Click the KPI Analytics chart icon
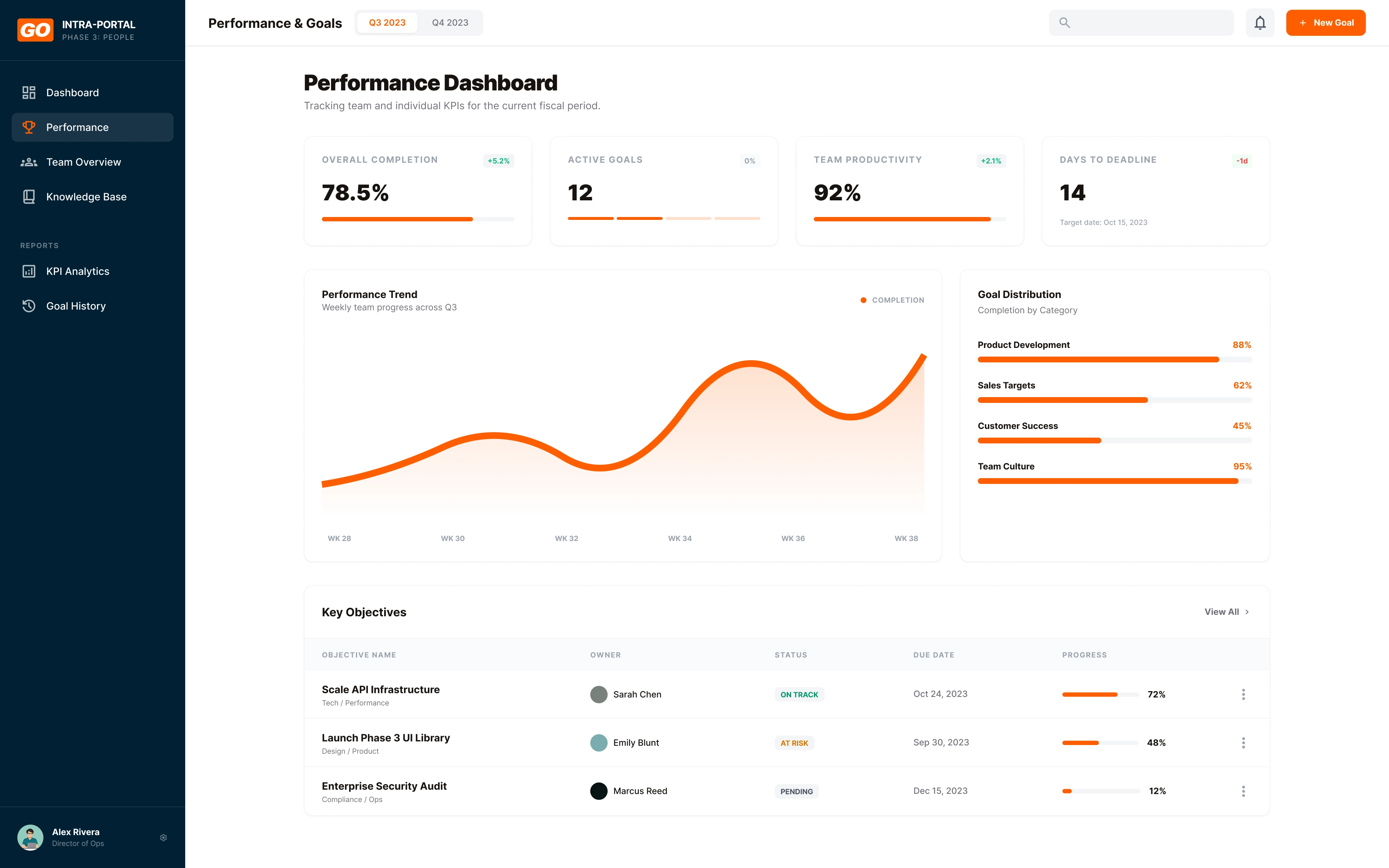The image size is (1389, 868). click(29, 271)
